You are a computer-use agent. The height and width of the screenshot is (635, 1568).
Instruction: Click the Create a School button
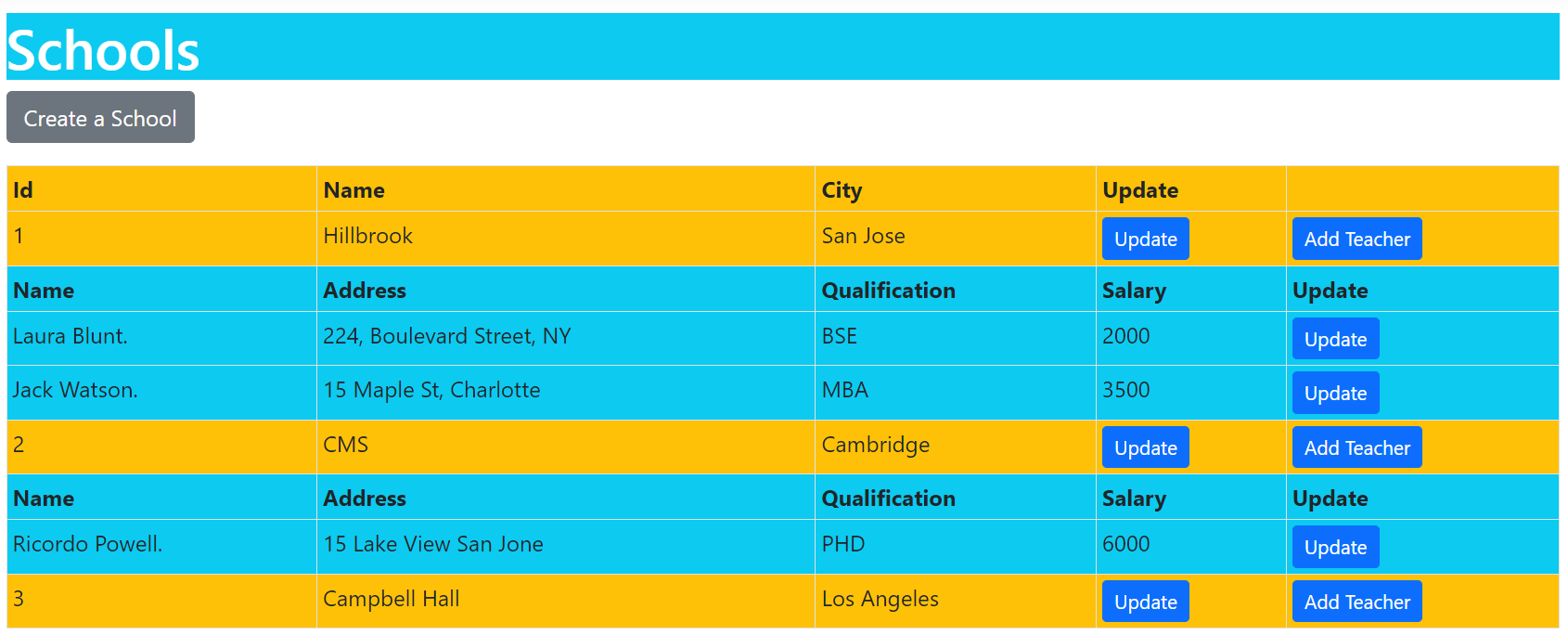(100, 117)
